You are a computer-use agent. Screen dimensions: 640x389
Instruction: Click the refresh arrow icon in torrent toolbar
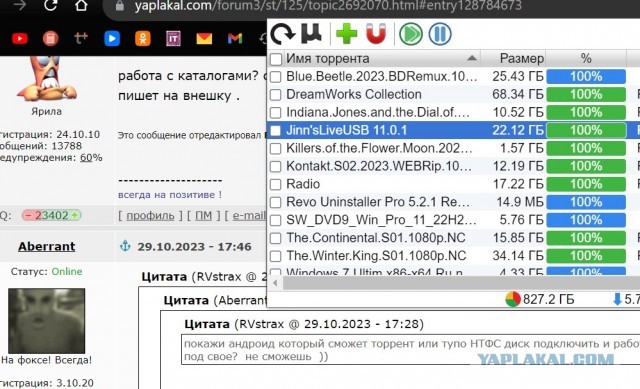coord(282,33)
